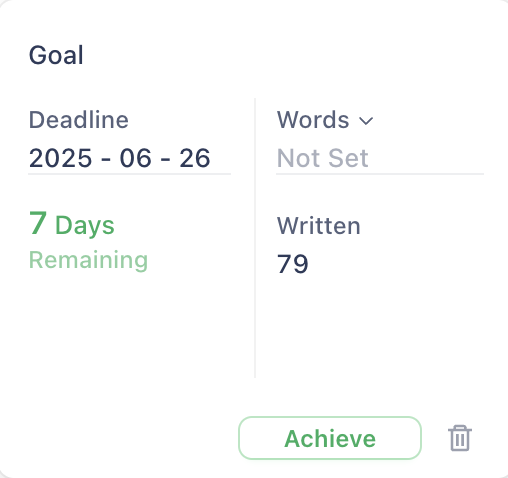
Task: Edit the deadline date field
Action: (x=129, y=158)
